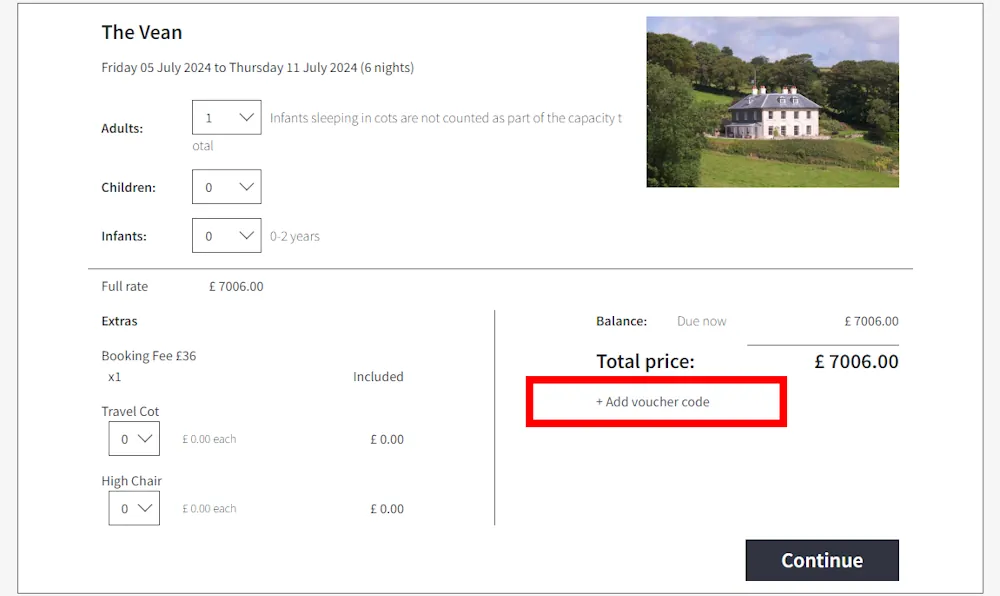Click The Vean property heading

pyautogui.click(x=142, y=32)
